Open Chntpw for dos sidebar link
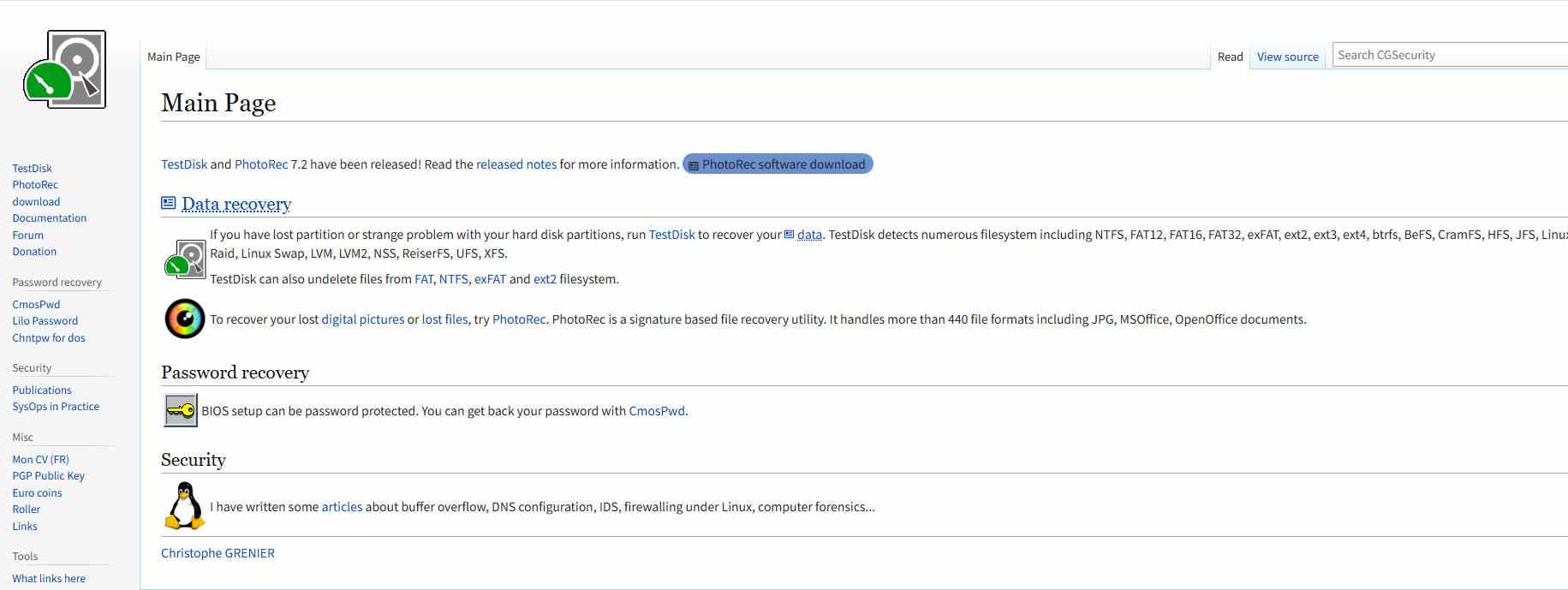This screenshot has height=590, width=1568. coord(49,338)
